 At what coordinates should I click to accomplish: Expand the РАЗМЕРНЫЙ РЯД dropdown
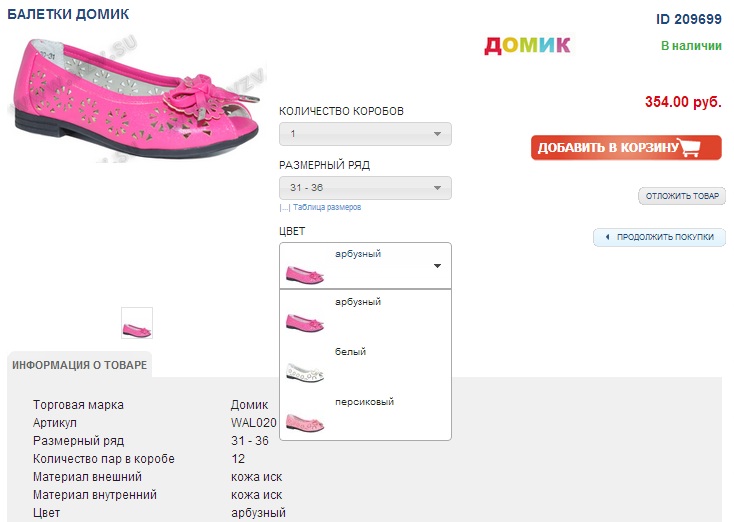[x=365, y=188]
